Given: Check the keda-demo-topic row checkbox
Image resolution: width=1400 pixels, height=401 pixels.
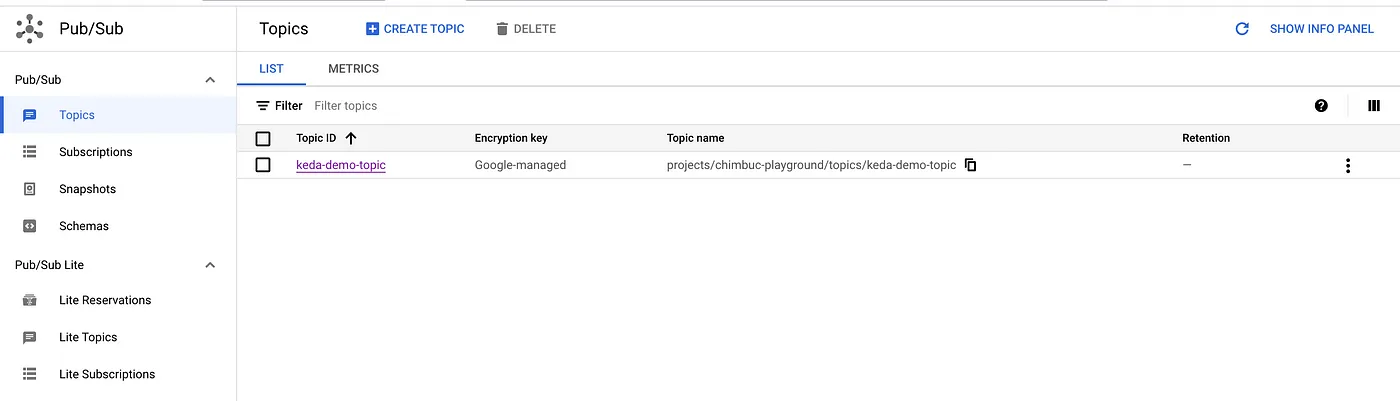Looking at the screenshot, I should 263,165.
